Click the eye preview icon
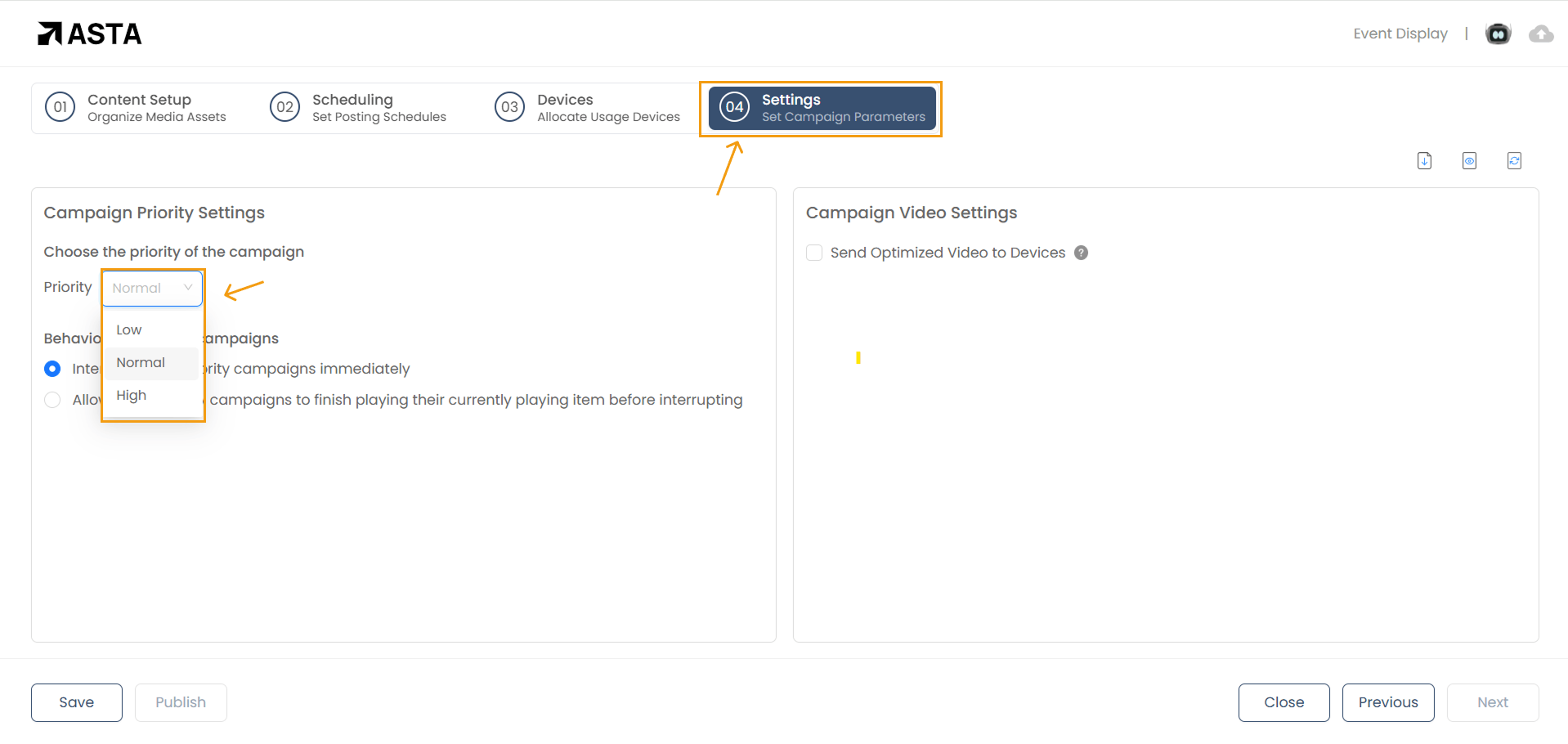Viewport: 1568px width, 744px height. [x=1469, y=161]
